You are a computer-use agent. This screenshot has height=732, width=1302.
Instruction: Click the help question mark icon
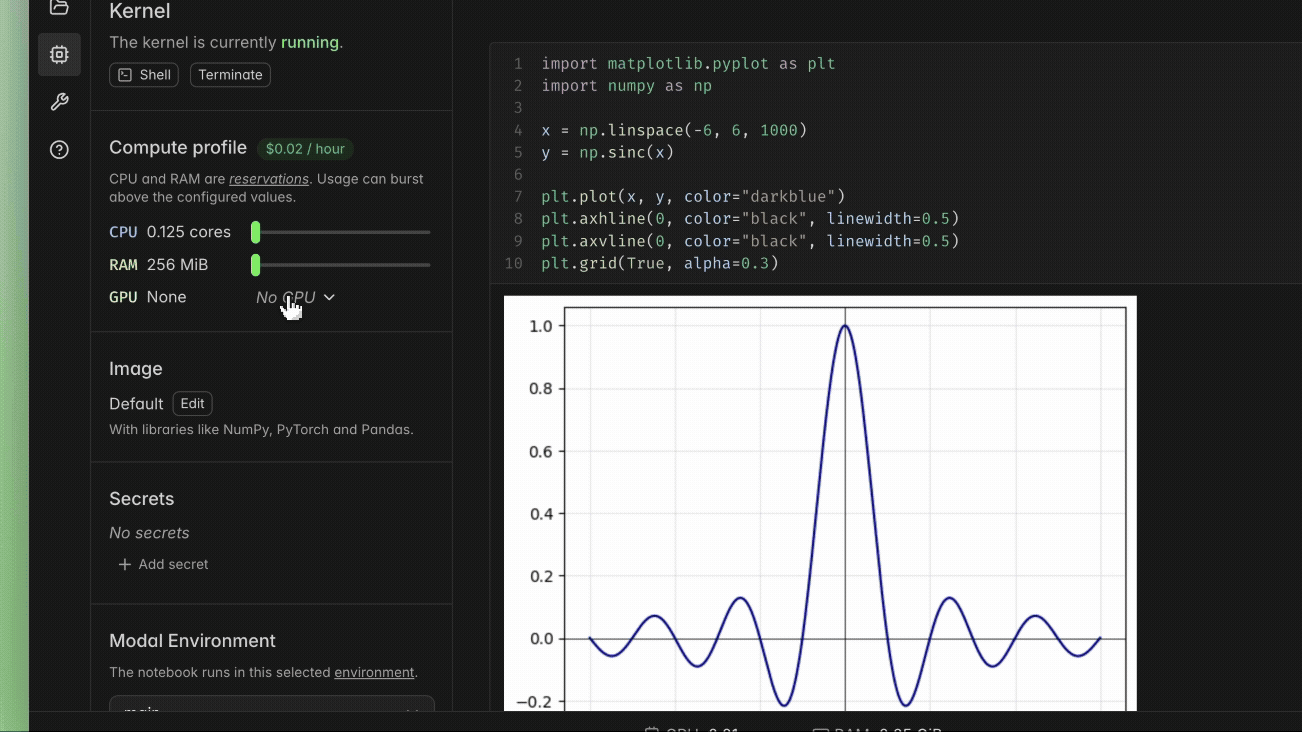[x=59, y=150]
